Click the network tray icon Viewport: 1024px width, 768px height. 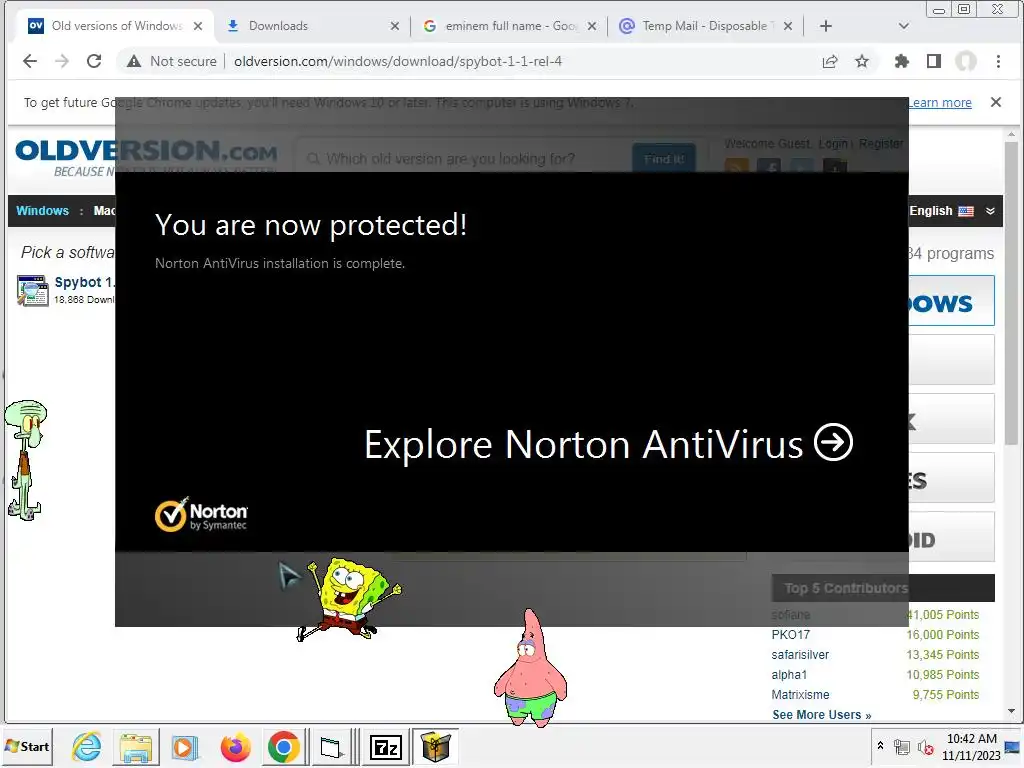[x=902, y=747]
